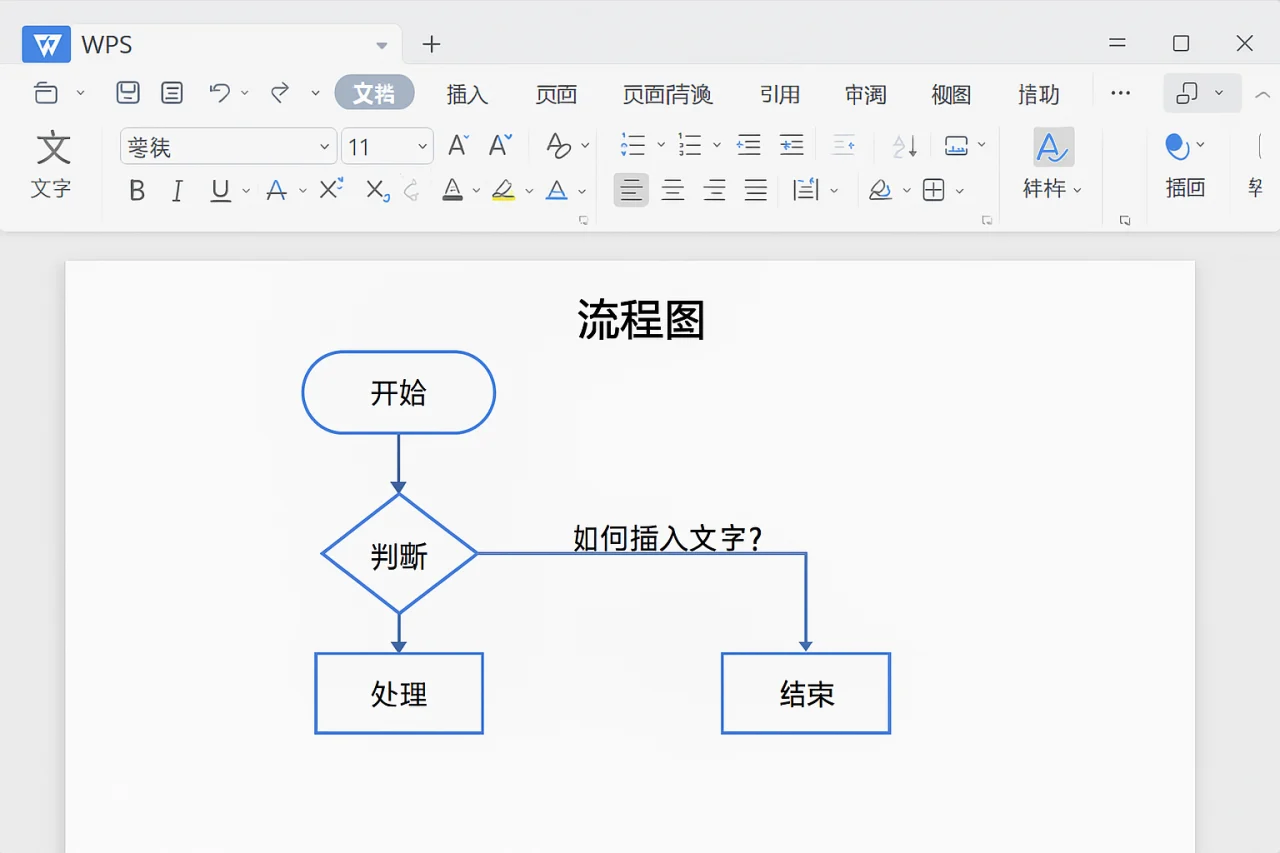Apply superscript formatting
Image resolution: width=1280 pixels, height=853 pixels.
[x=330, y=190]
